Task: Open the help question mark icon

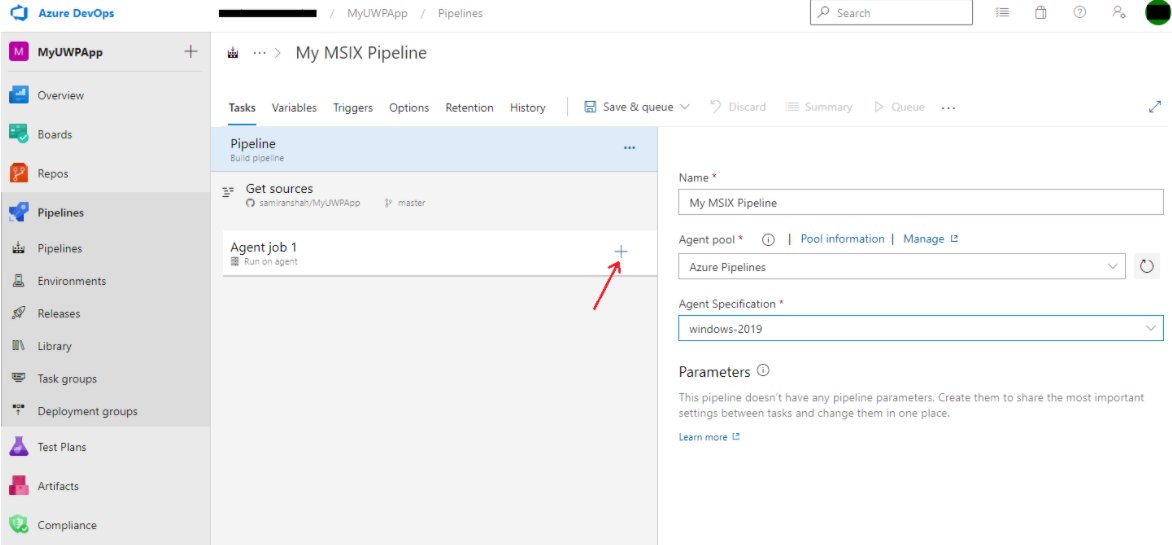Action: [x=1079, y=13]
